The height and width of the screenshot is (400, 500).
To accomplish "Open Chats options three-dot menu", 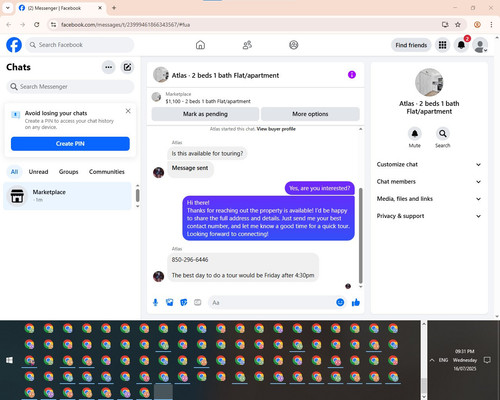I will click(x=108, y=67).
